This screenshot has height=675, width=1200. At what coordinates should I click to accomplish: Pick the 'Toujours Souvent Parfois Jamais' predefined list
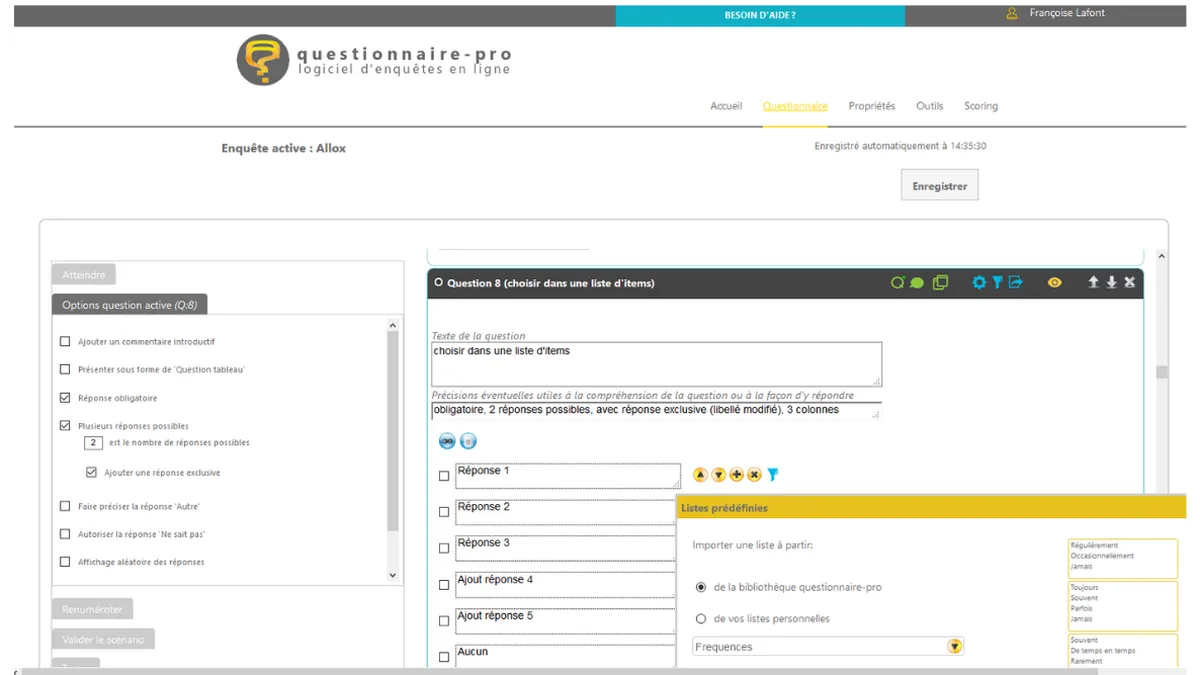tap(1123, 604)
